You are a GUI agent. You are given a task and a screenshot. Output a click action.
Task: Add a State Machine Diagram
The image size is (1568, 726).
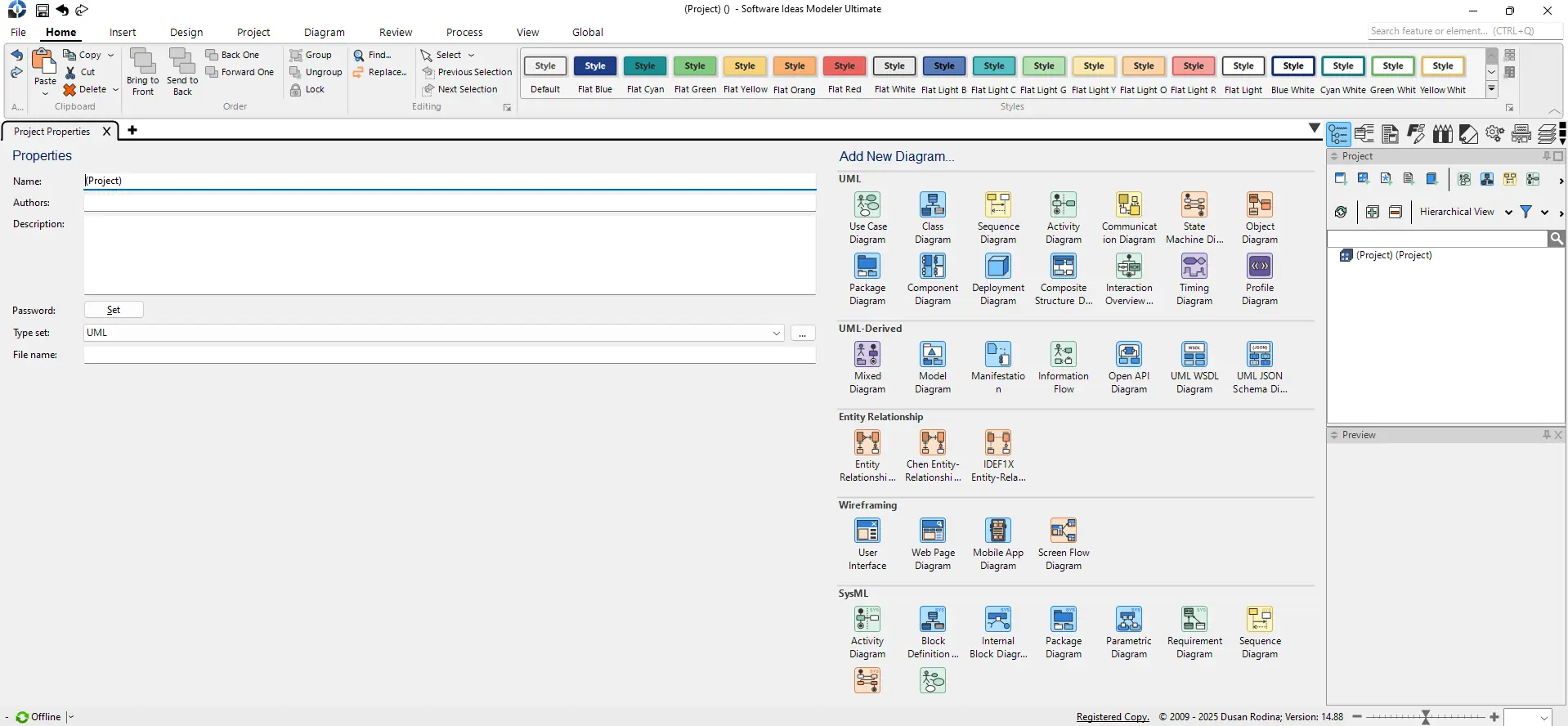pyautogui.click(x=1194, y=217)
